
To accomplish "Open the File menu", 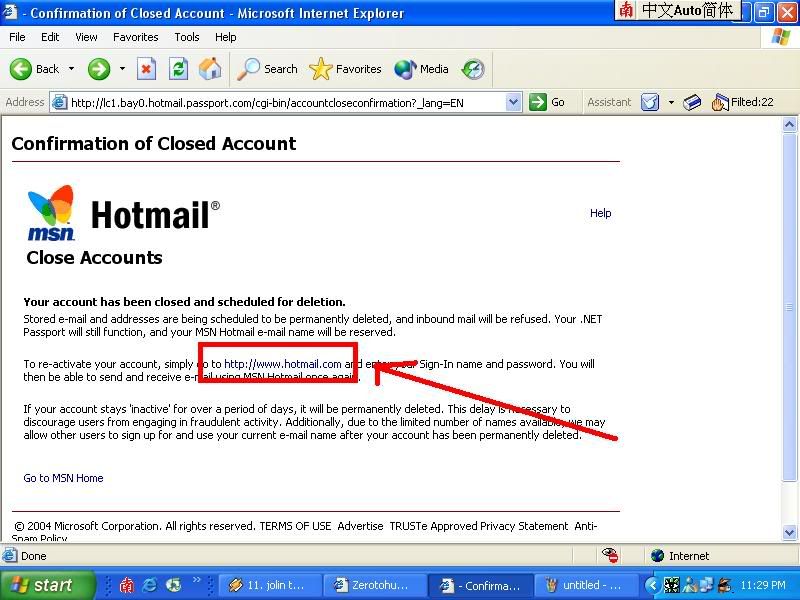I will coord(17,37).
